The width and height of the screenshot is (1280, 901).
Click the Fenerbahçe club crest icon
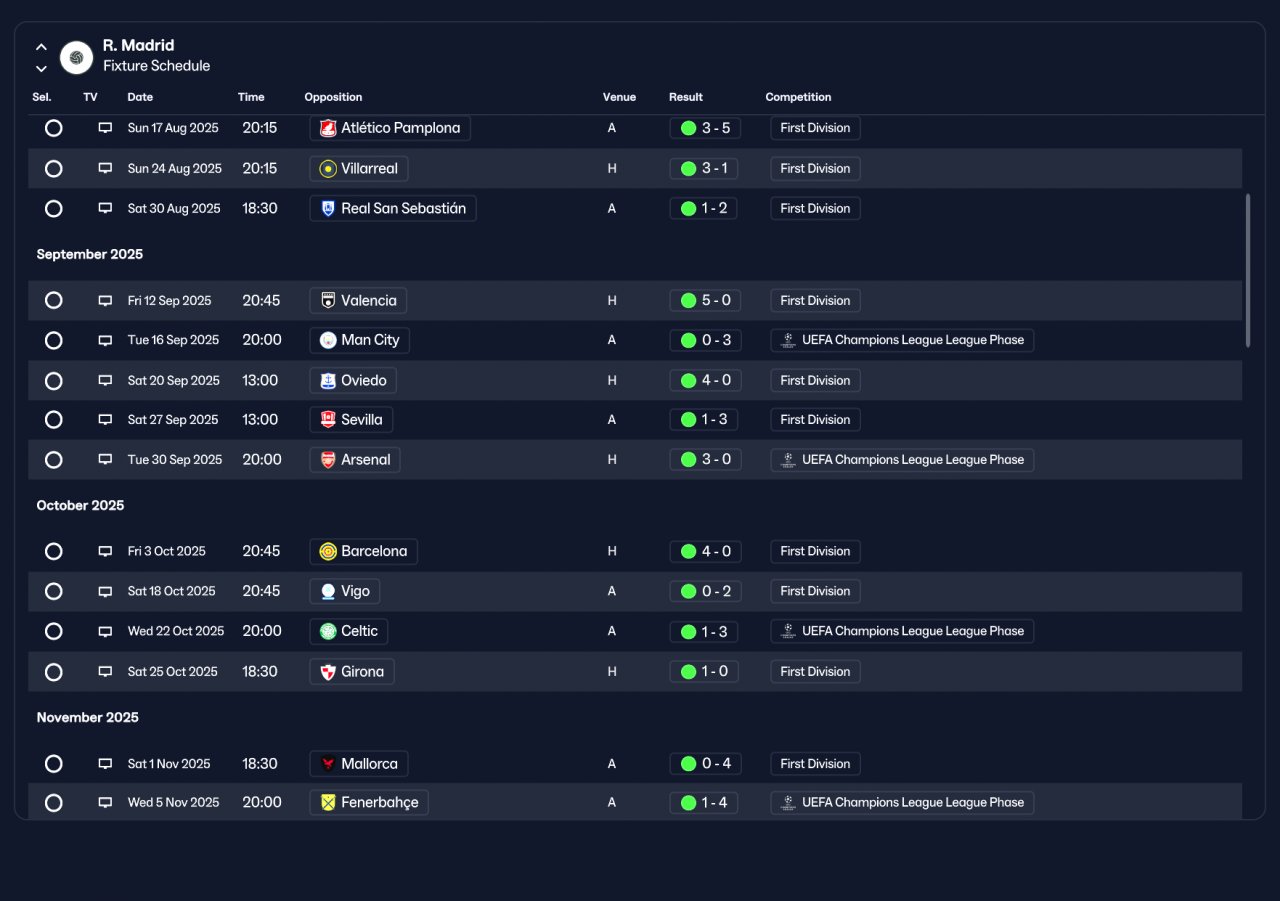pos(328,802)
